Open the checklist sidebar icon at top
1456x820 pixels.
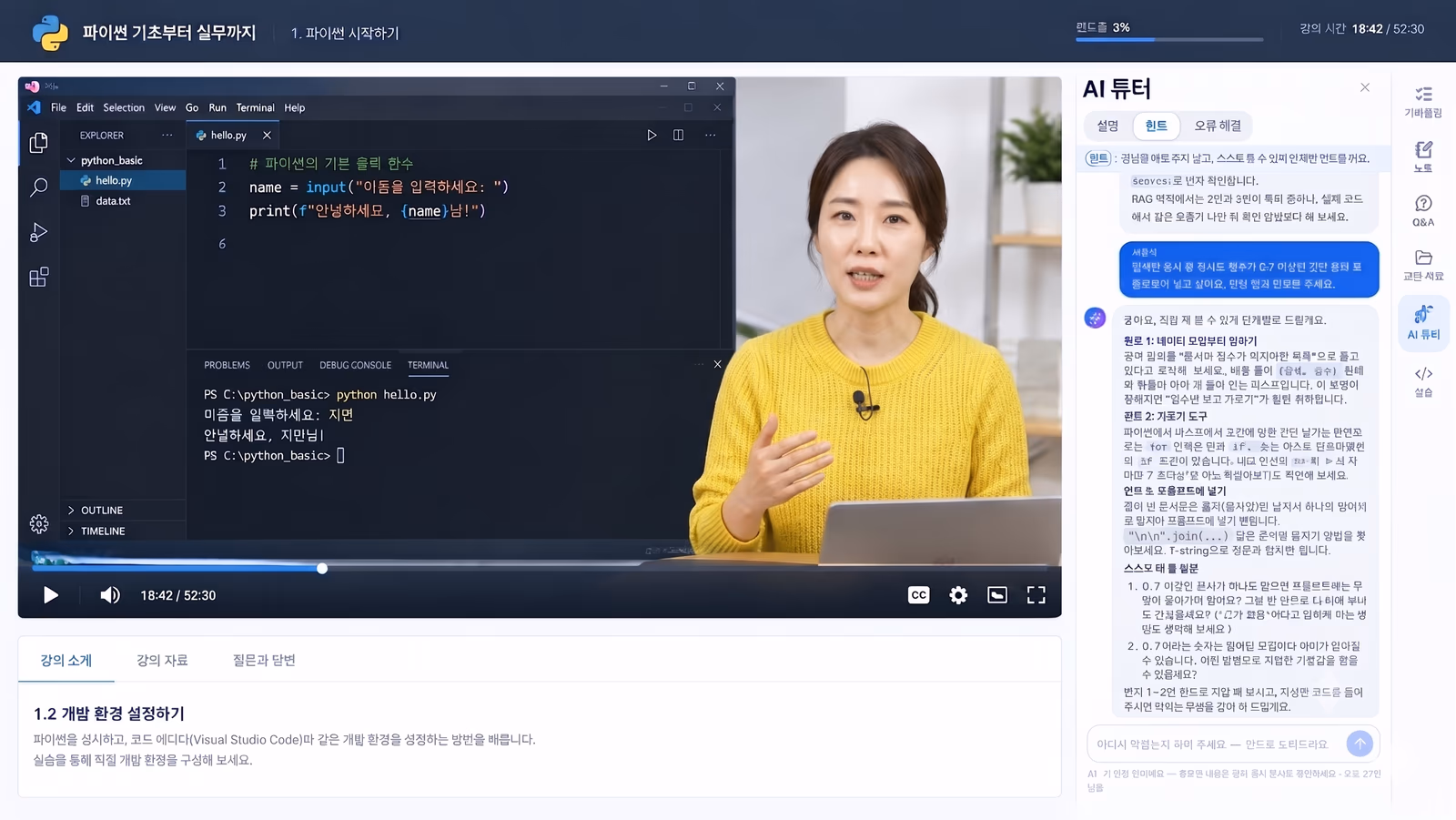[1423, 102]
